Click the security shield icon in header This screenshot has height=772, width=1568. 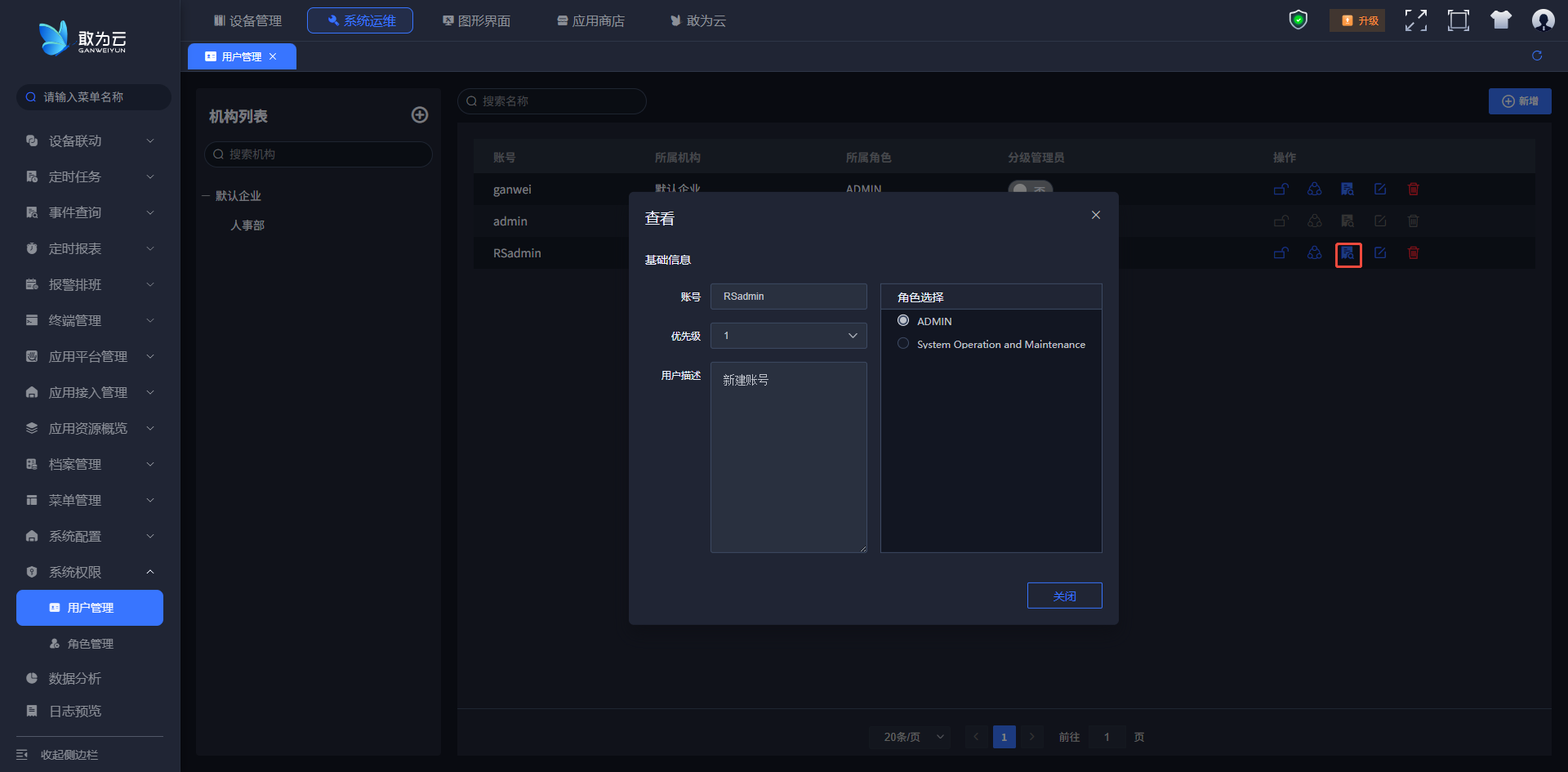[x=1298, y=20]
